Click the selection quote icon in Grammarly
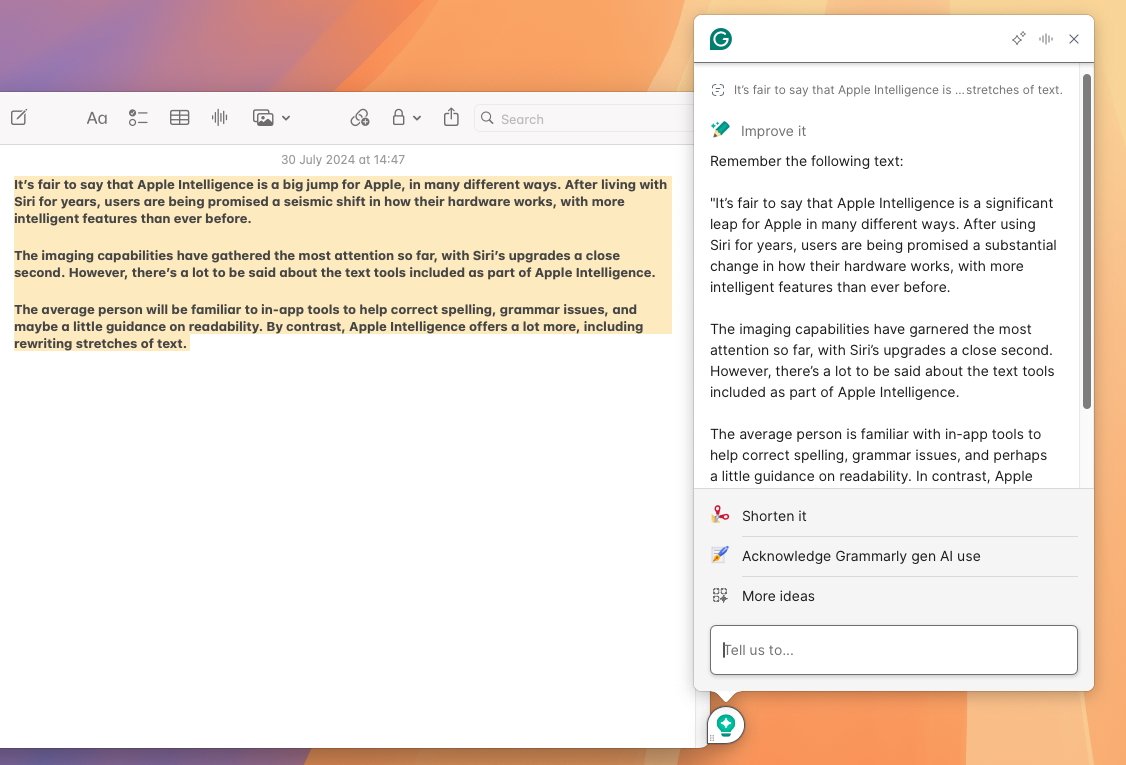The image size is (1126, 765). (x=717, y=90)
